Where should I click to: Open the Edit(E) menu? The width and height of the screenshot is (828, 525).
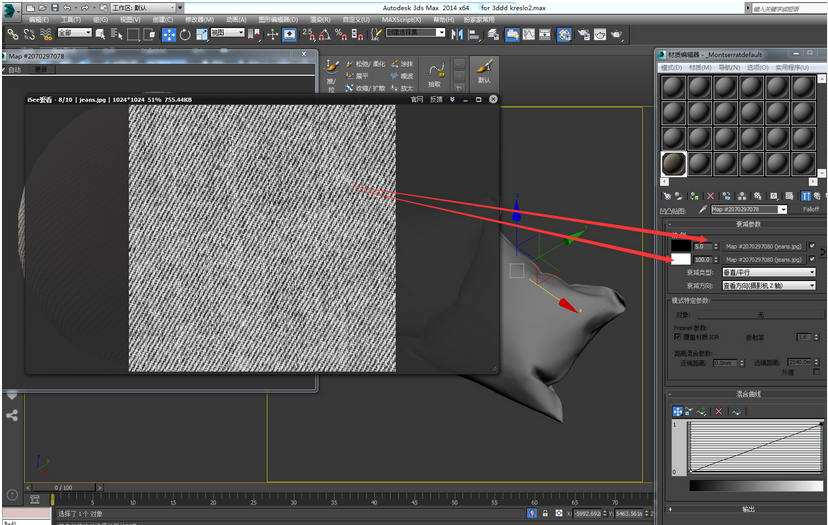pyautogui.click(x=39, y=20)
